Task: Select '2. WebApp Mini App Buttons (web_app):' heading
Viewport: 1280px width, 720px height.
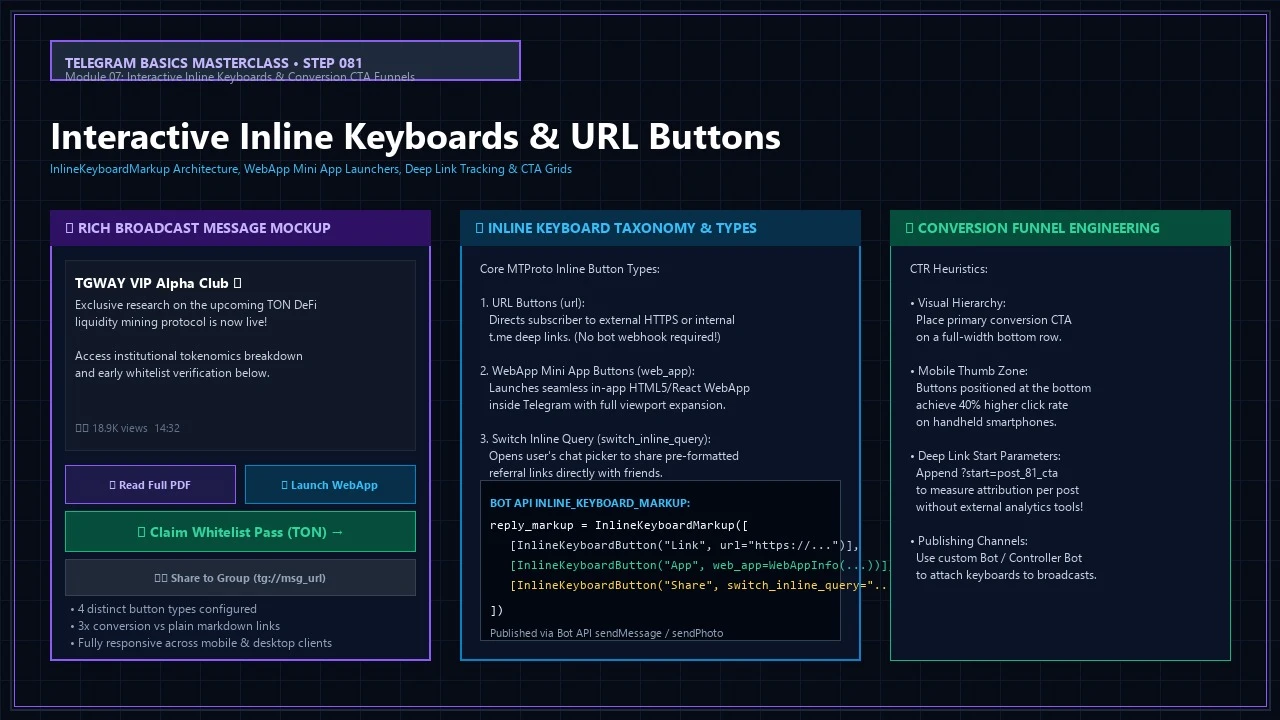Action: click(587, 371)
